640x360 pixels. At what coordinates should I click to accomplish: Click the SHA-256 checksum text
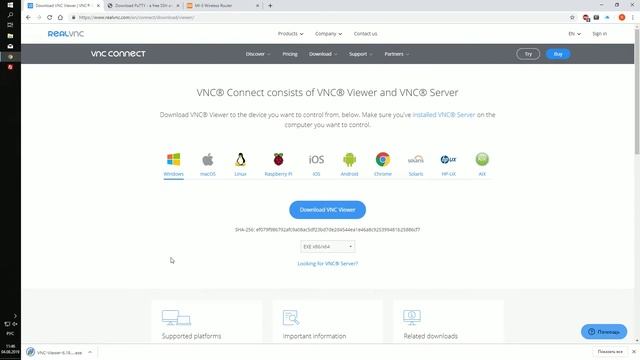tap(327, 230)
